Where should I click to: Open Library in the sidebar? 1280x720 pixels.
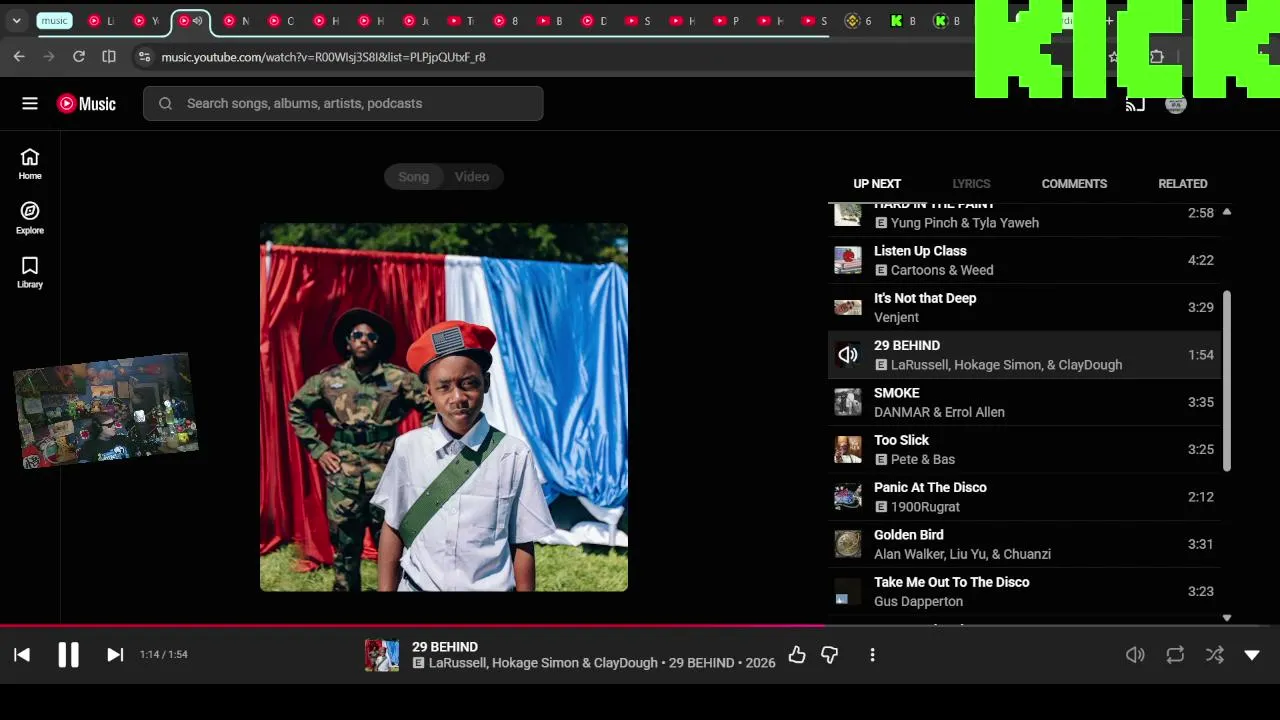[x=30, y=272]
